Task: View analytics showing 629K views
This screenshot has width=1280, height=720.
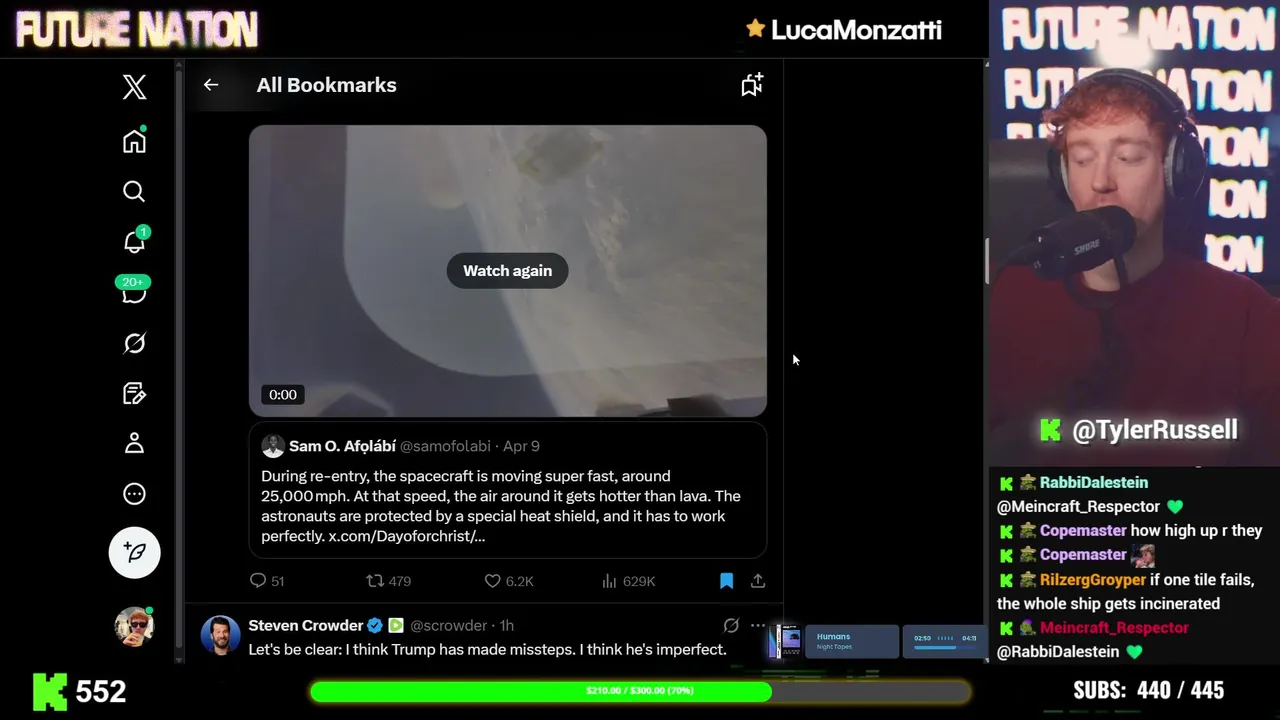Action: coord(628,581)
